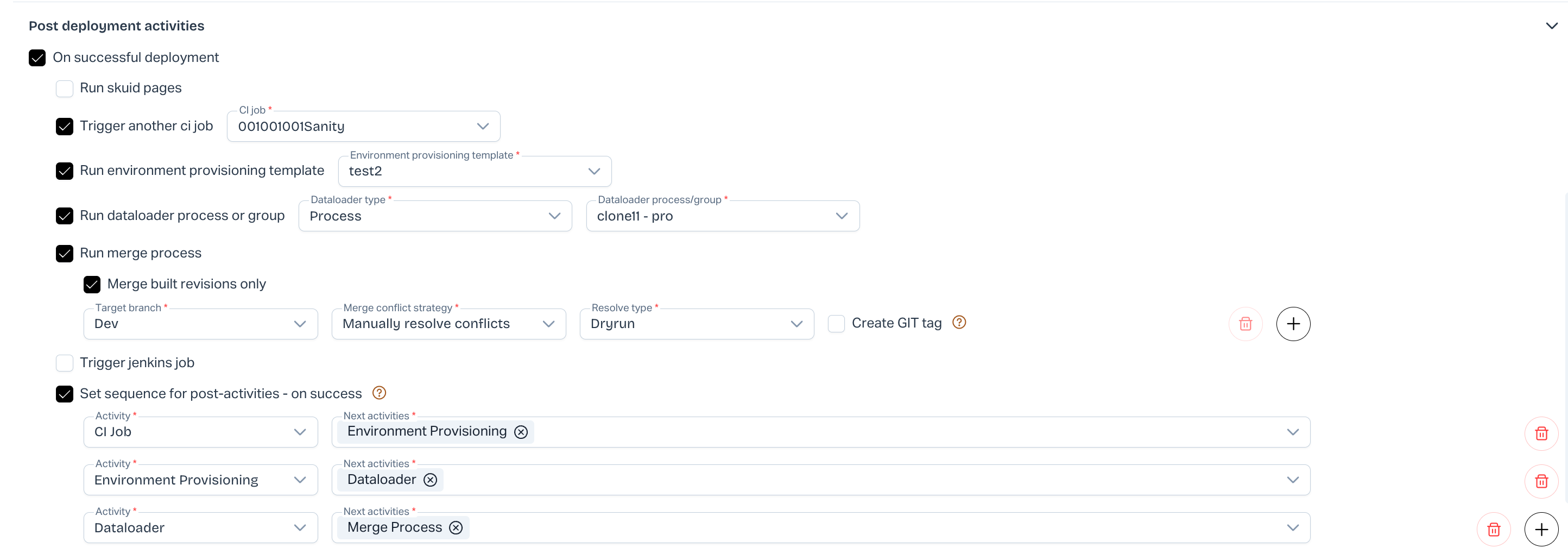Collapse the Post deployment activities section

1552,26
